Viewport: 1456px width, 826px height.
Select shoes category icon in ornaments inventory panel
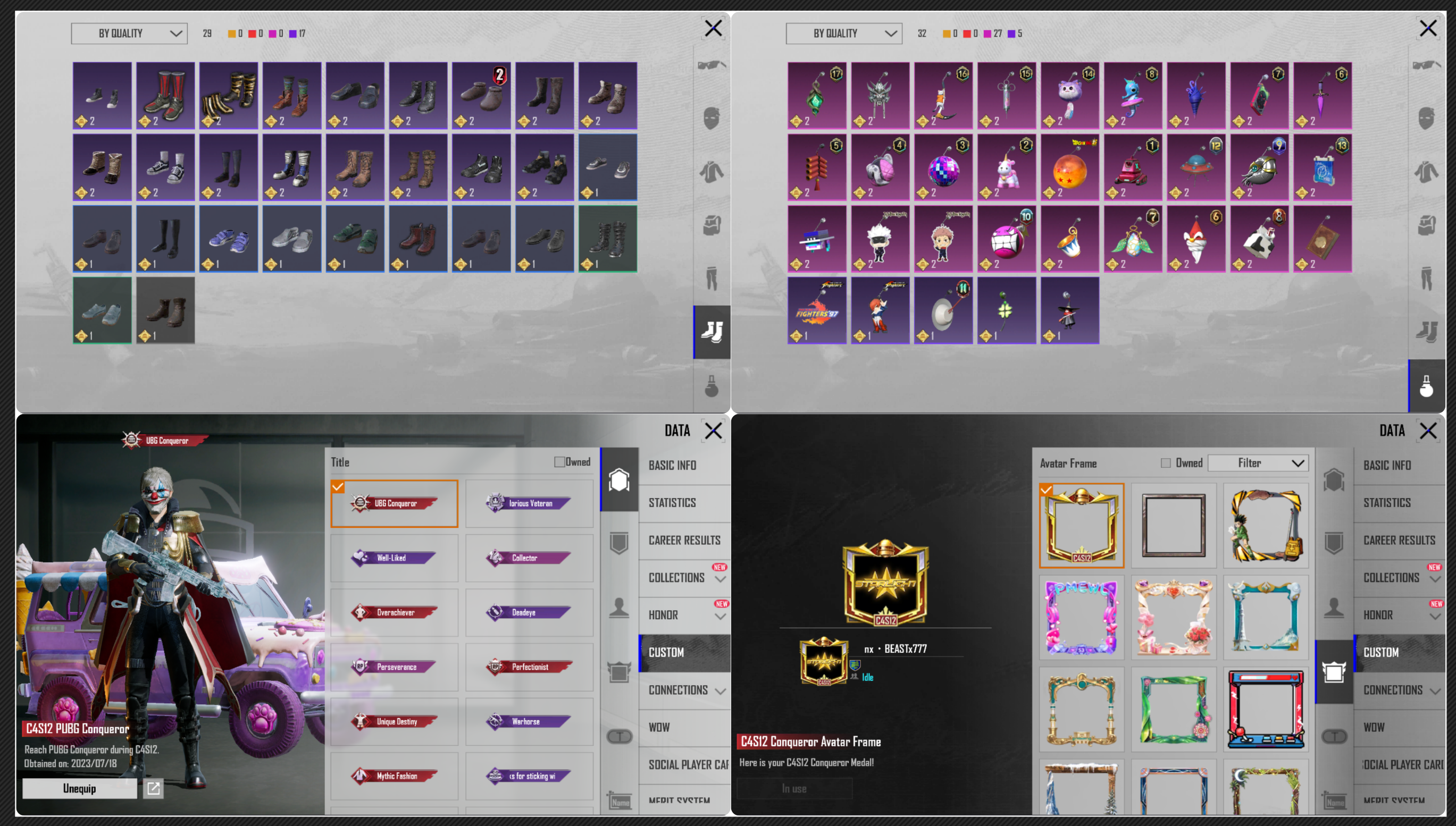[1427, 332]
